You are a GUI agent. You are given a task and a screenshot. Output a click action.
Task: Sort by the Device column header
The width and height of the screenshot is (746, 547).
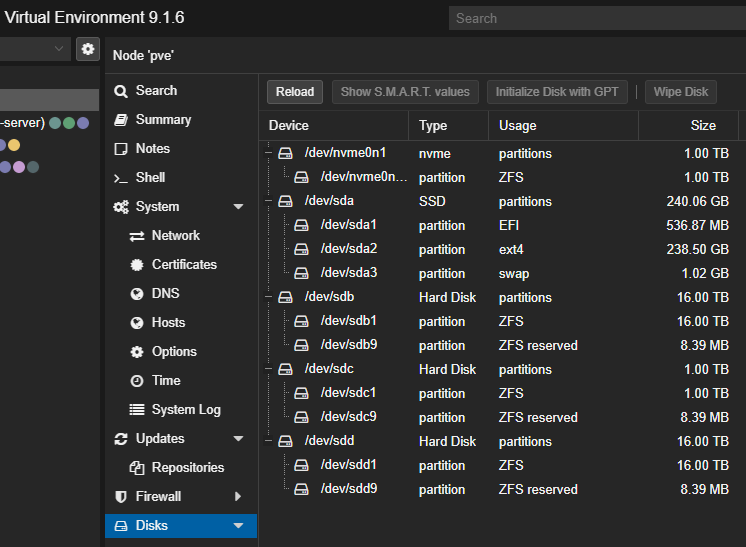(334, 126)
